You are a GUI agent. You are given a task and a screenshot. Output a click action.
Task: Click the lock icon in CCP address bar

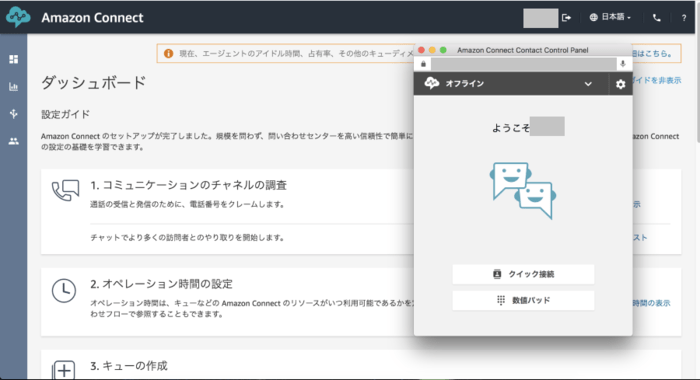tap(423, 64)
